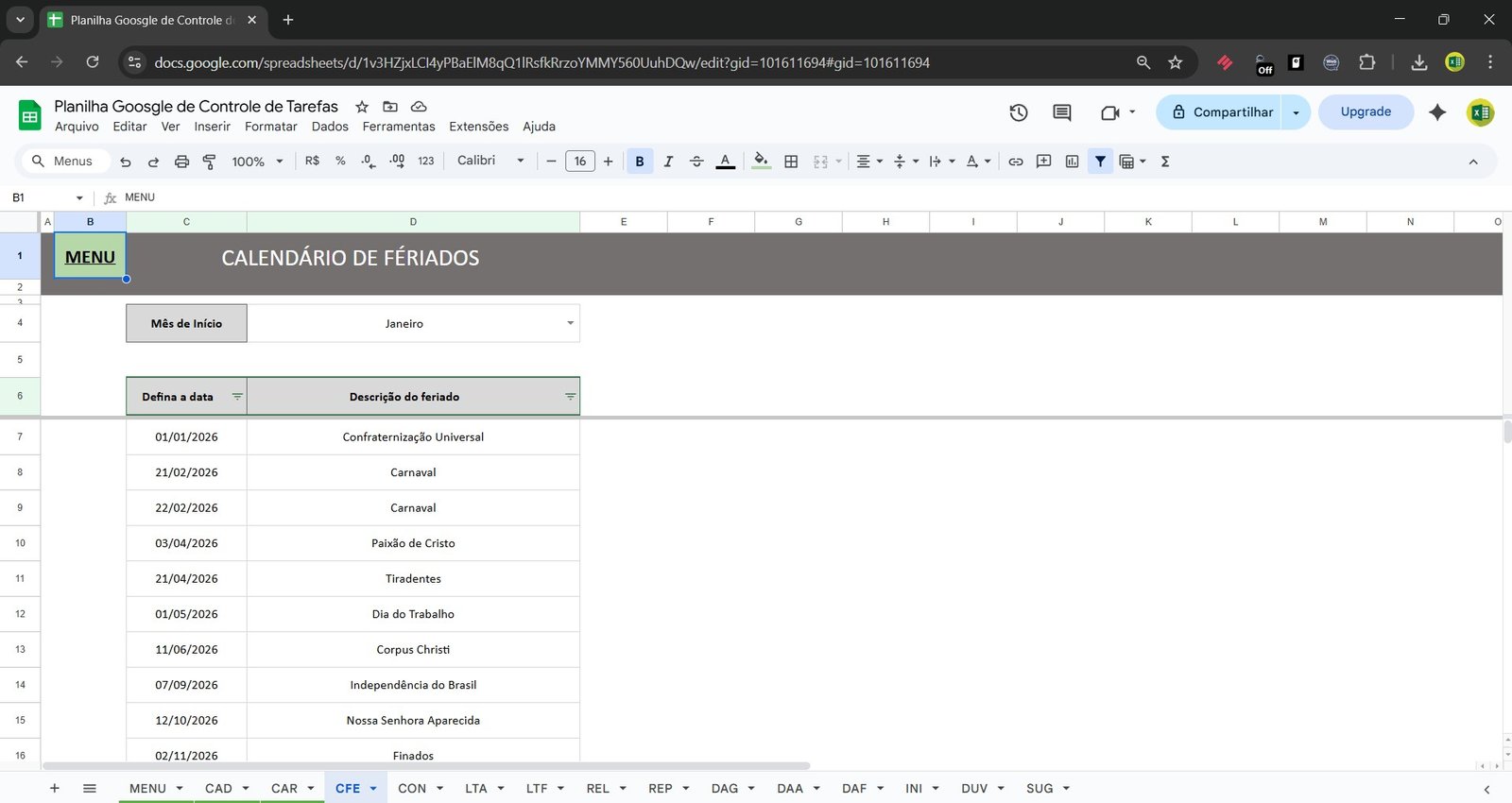
Task: Switch to the CON sheet tab
Action: pyautogui.click(x=412, y=788)
